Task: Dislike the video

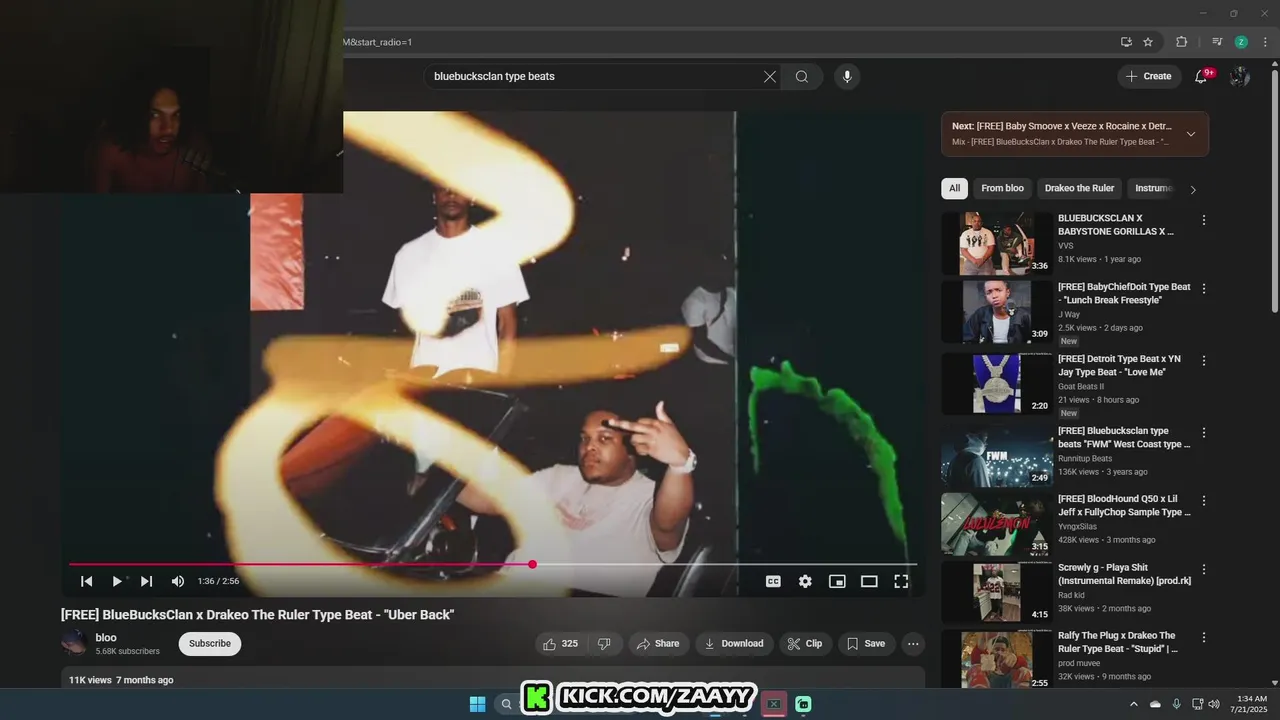Action: [x=604, y=644]
